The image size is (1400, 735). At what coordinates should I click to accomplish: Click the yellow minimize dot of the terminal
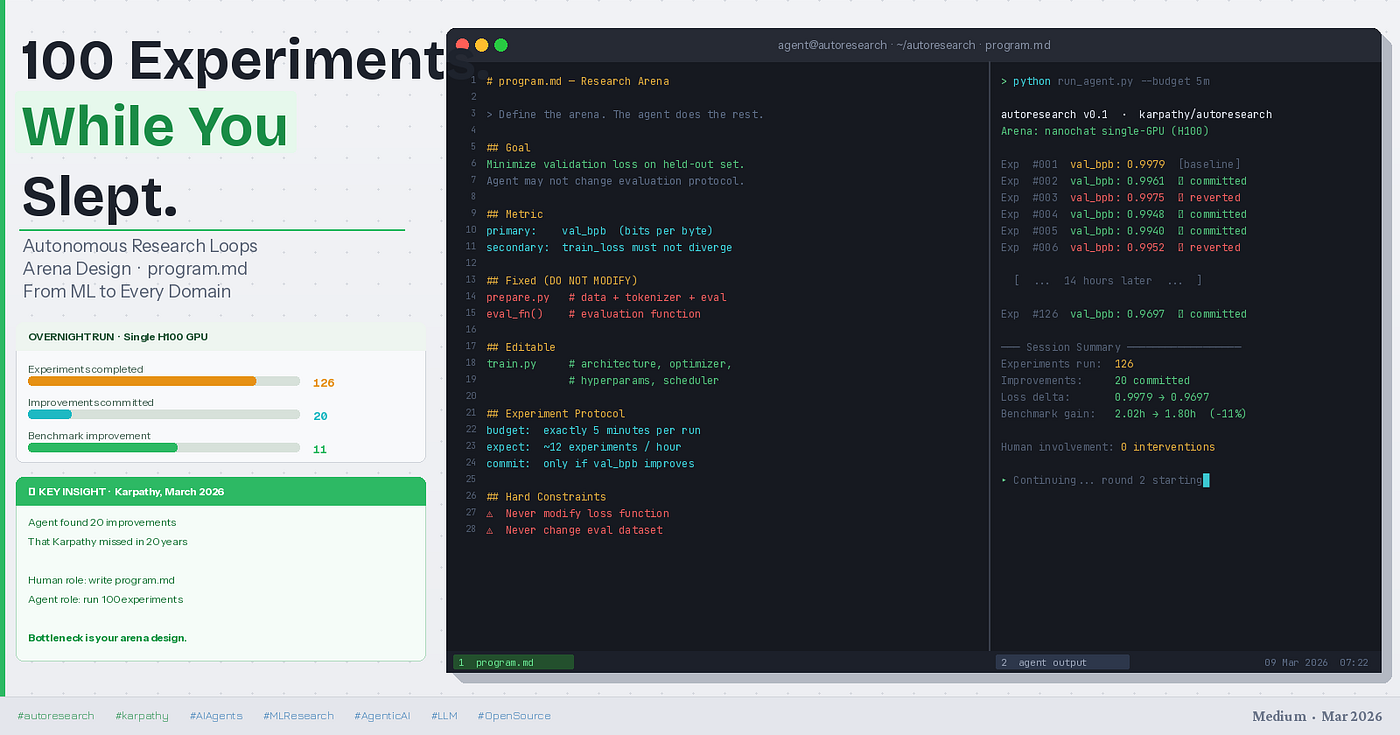pyautogui.click(x=481, y=45)
